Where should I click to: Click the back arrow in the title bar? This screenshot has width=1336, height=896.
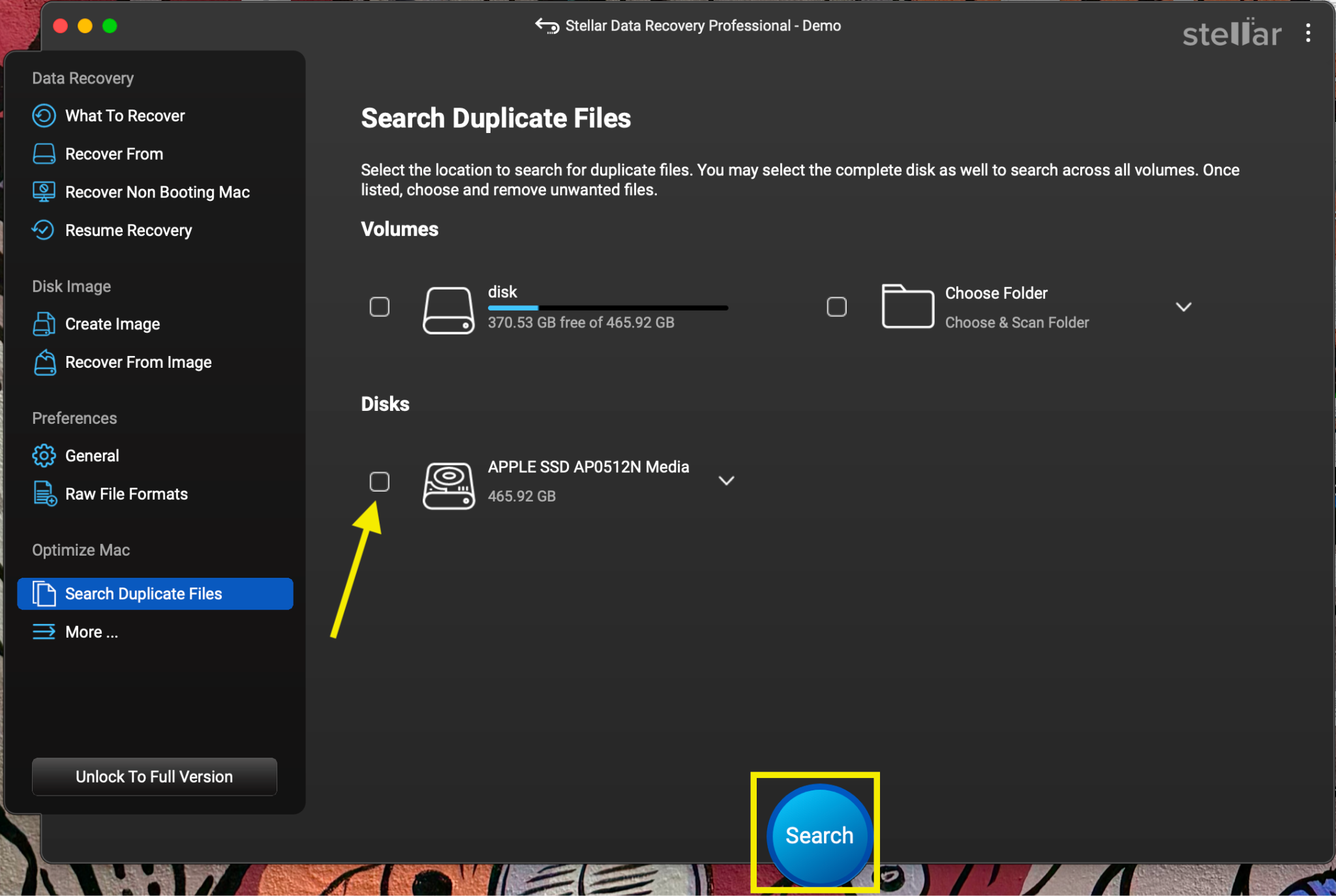545,26
